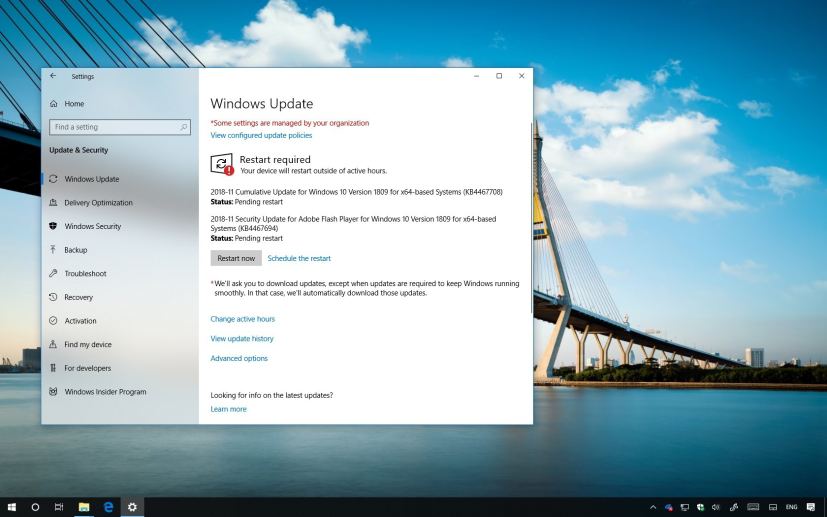
Task: Open Schedule the restart link
Action: [x=299, y=258]
